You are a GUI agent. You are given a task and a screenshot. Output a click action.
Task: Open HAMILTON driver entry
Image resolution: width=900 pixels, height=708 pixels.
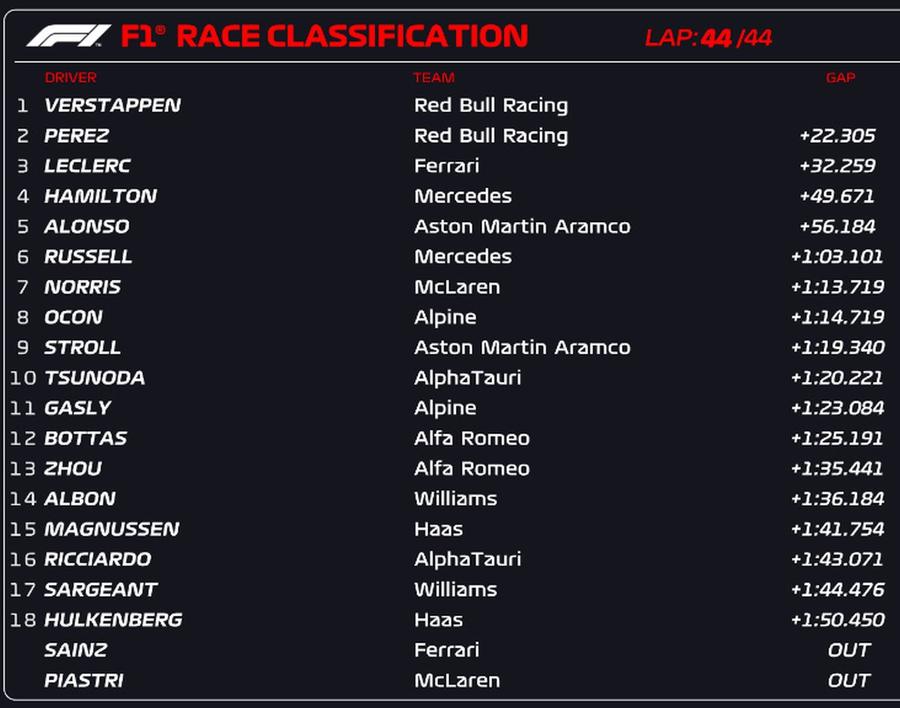tap(100, 196)
